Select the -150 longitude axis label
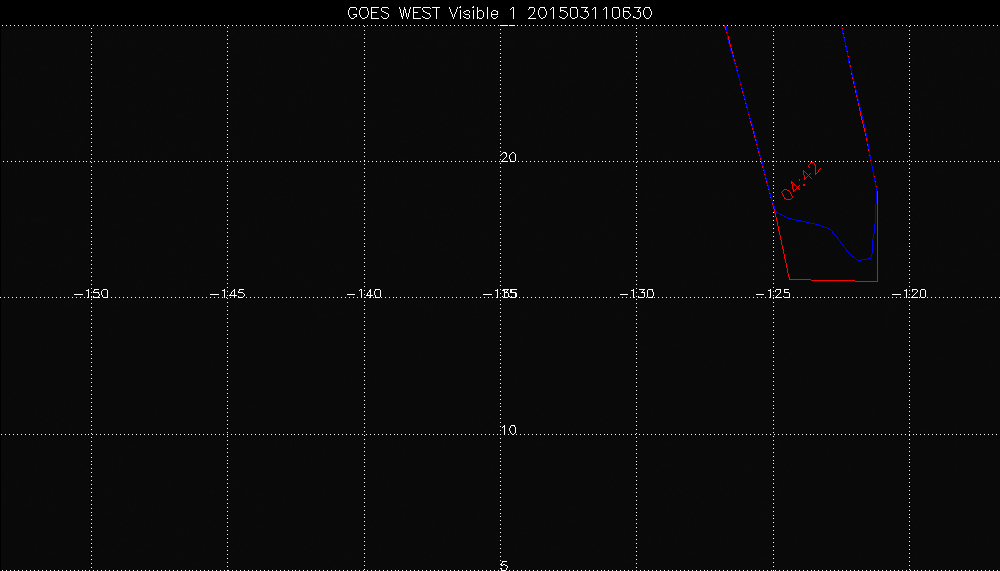The height and width of the screenshot is (571, 1000). click(x=92, y=294)
